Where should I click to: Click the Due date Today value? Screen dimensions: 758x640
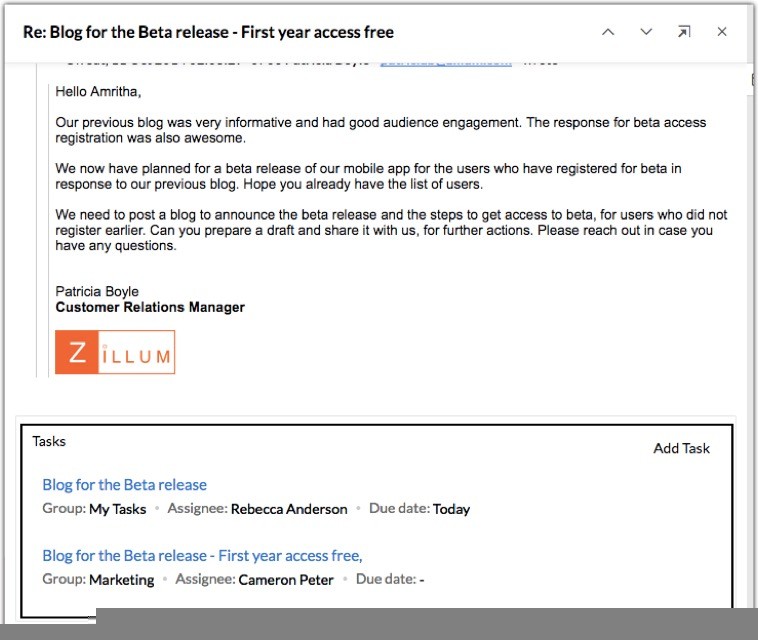[451, 509]
